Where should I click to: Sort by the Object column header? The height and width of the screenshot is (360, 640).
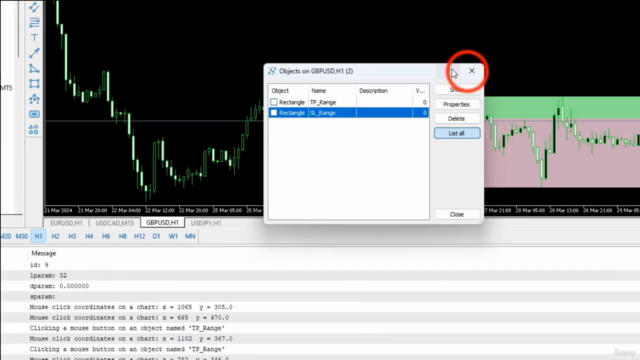[x=288, y=91]
